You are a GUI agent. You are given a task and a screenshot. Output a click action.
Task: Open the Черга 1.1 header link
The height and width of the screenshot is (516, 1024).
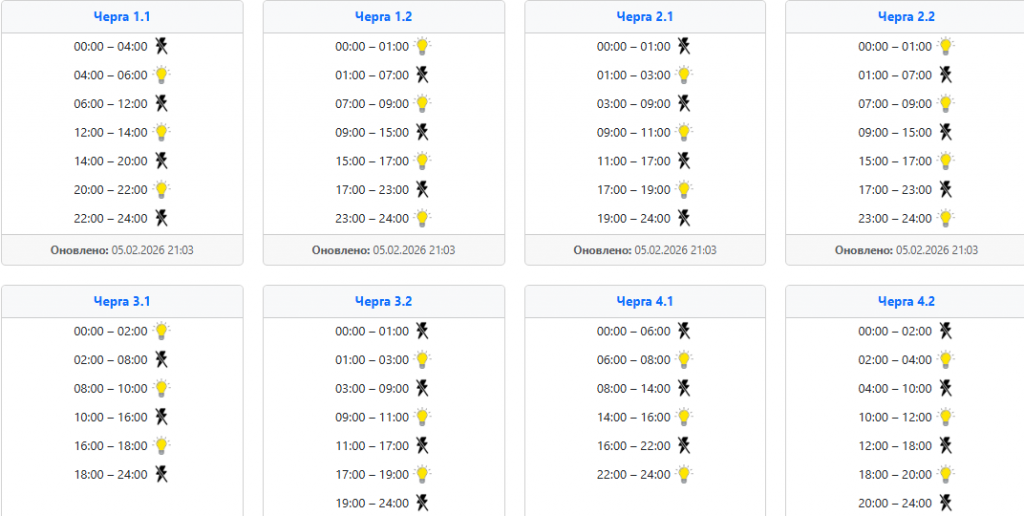122,17
